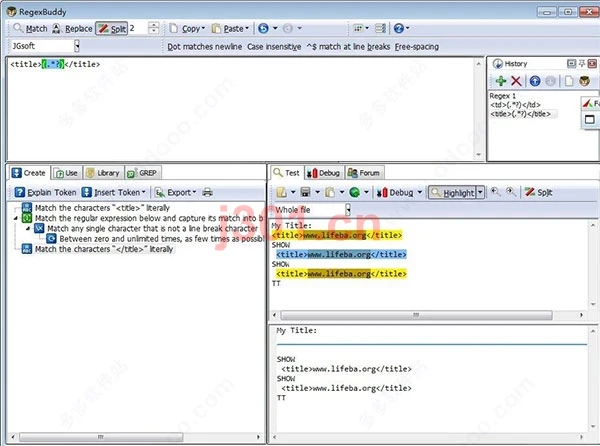Click the blank page icon in History
600x446 pixels.
coord(569,81)
